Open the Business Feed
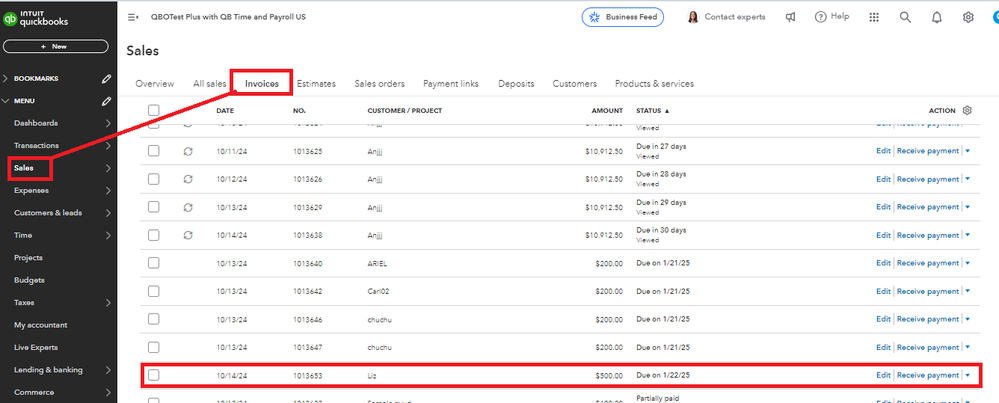The width and height of the screenshot is (999, 403). point(622,17)
